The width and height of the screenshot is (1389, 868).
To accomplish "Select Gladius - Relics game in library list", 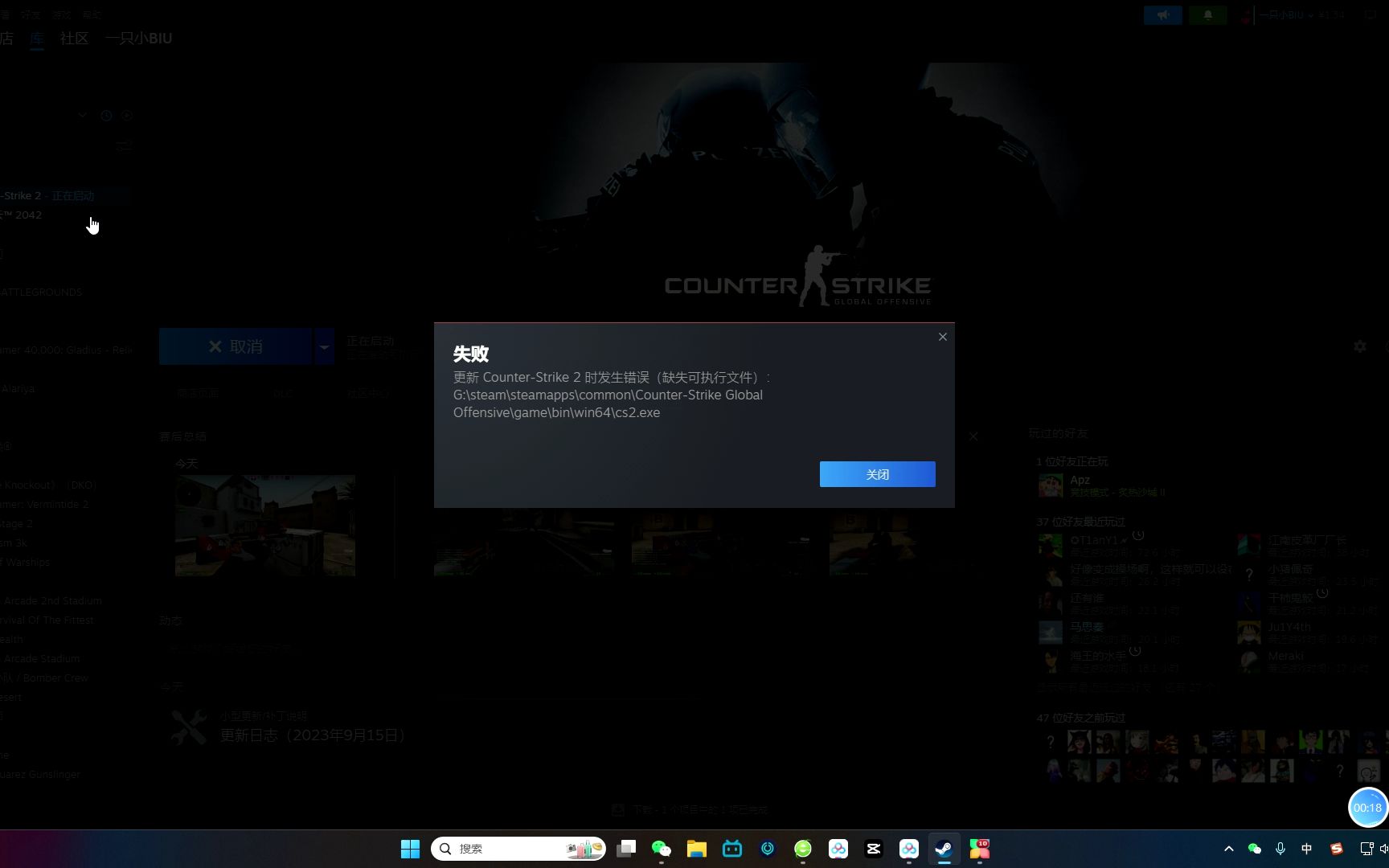I will (66, 350).
